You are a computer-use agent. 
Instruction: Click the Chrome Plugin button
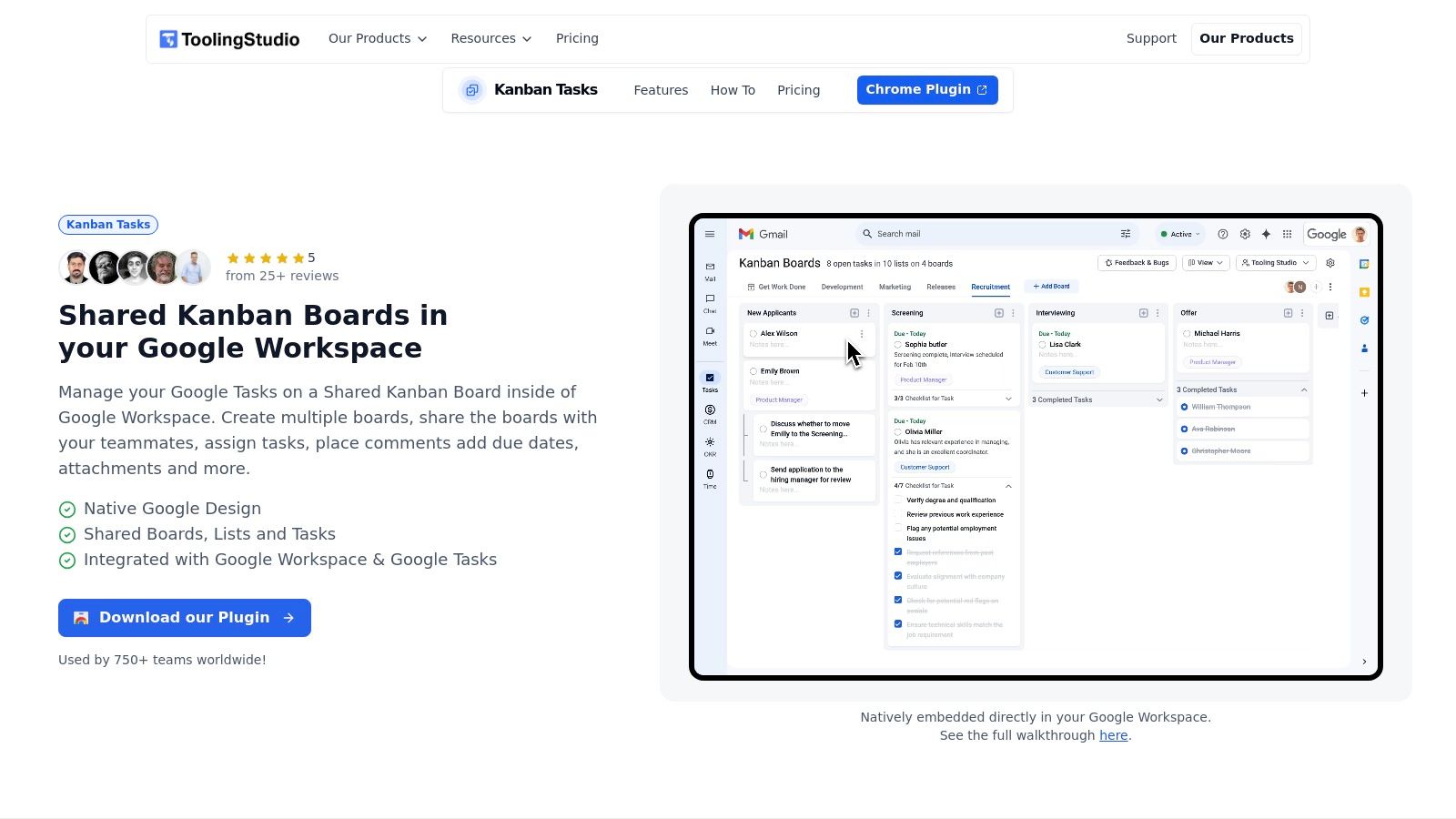point(927,90)
